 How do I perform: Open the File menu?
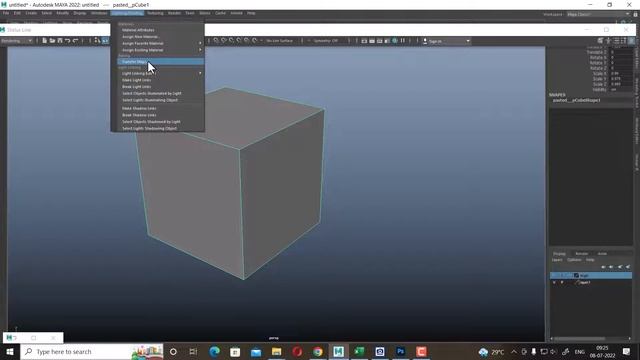(6, 13)
